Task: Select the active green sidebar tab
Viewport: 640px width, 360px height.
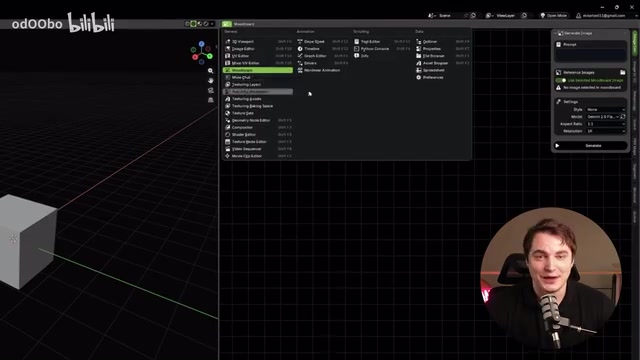Action: click(x=635, y=43)
